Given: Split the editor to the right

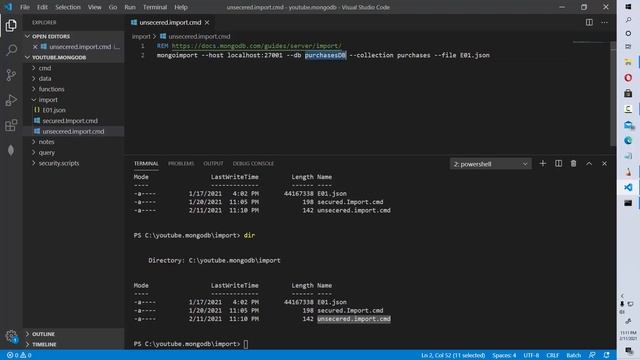Looking at the screenshot, I should pos(589,22).
